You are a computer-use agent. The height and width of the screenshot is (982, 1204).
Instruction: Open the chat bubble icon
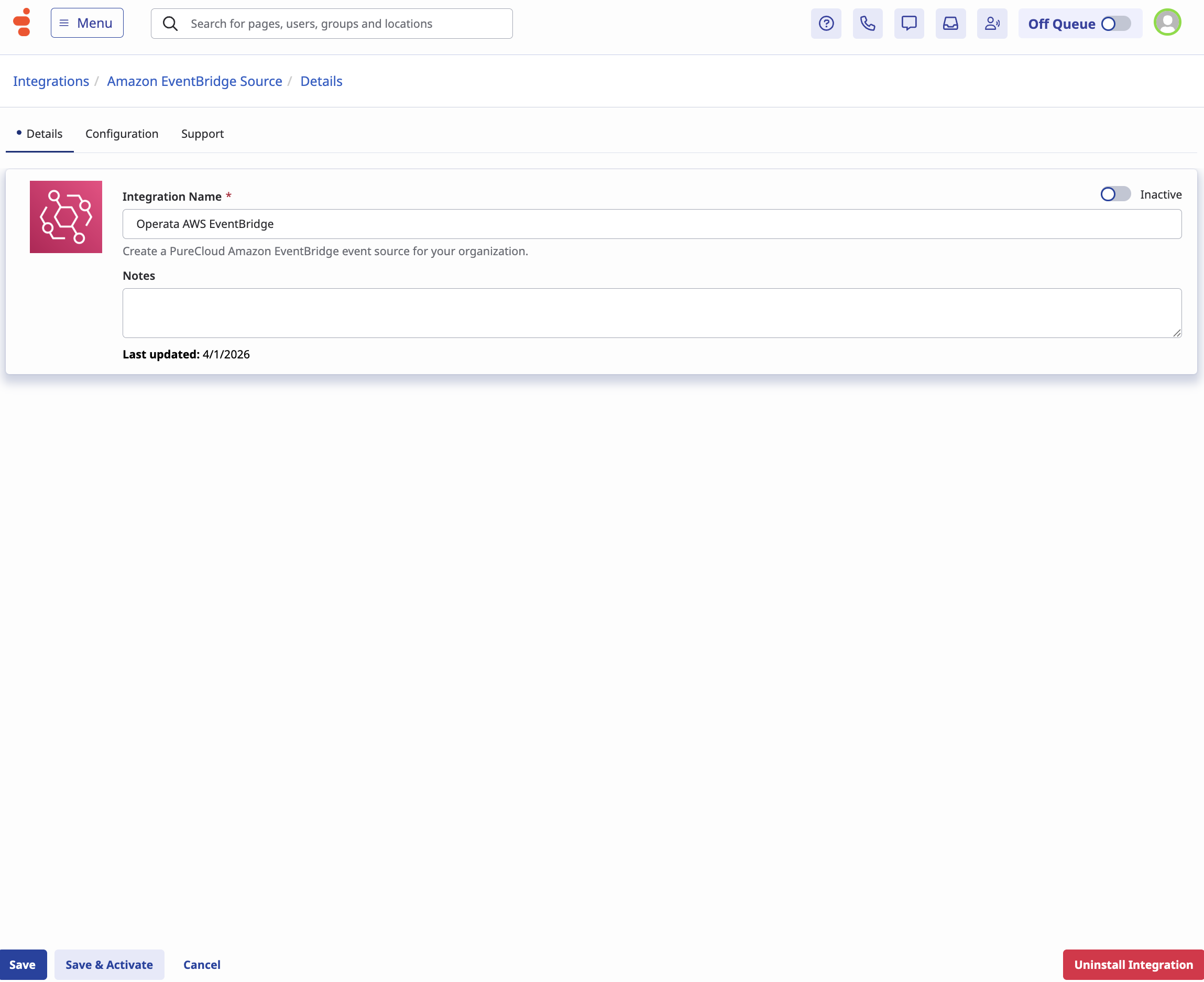point(909,24)
